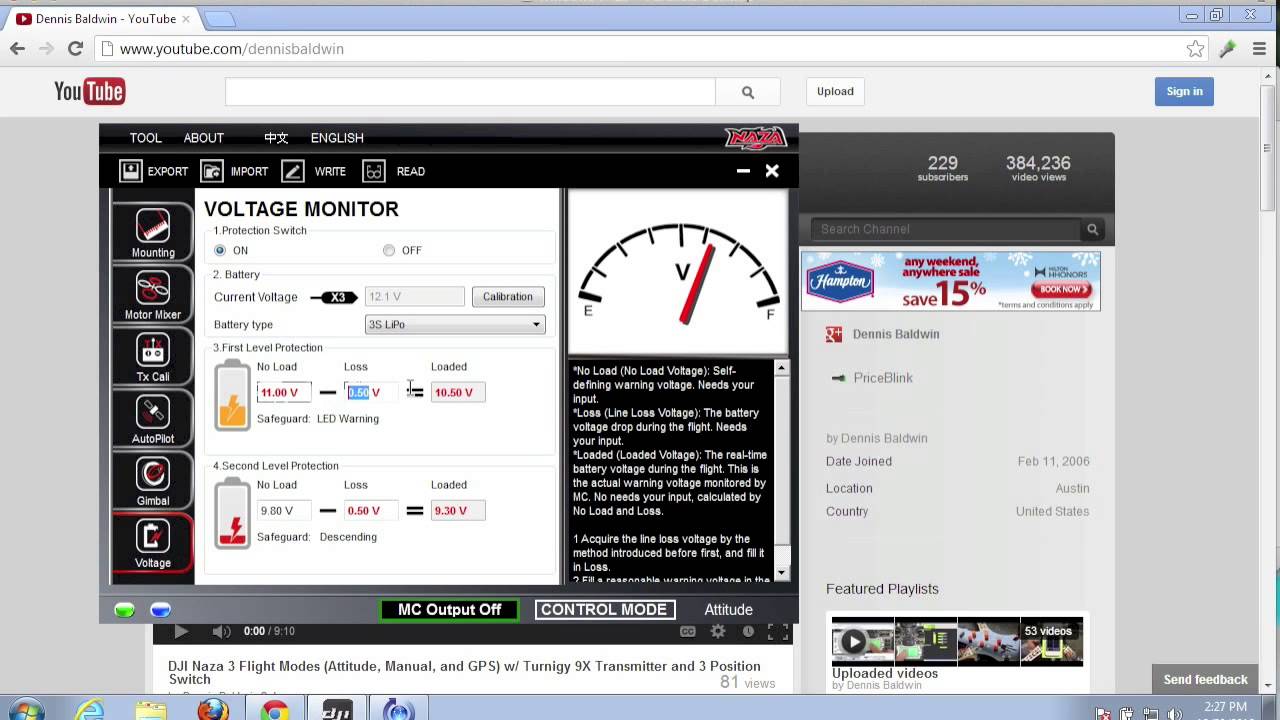Enter fullscreen on the video player
This screenshot has height=720, width=1280.
777,631
